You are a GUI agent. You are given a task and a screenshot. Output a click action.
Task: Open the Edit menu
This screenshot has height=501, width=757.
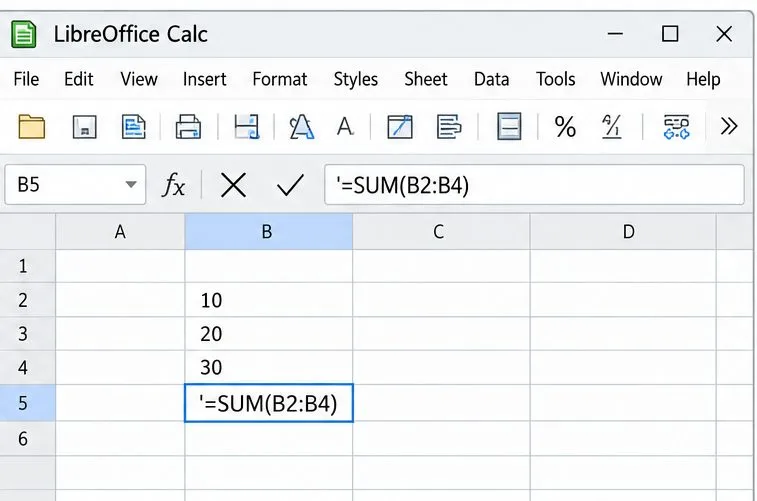[x=79, y=79]
